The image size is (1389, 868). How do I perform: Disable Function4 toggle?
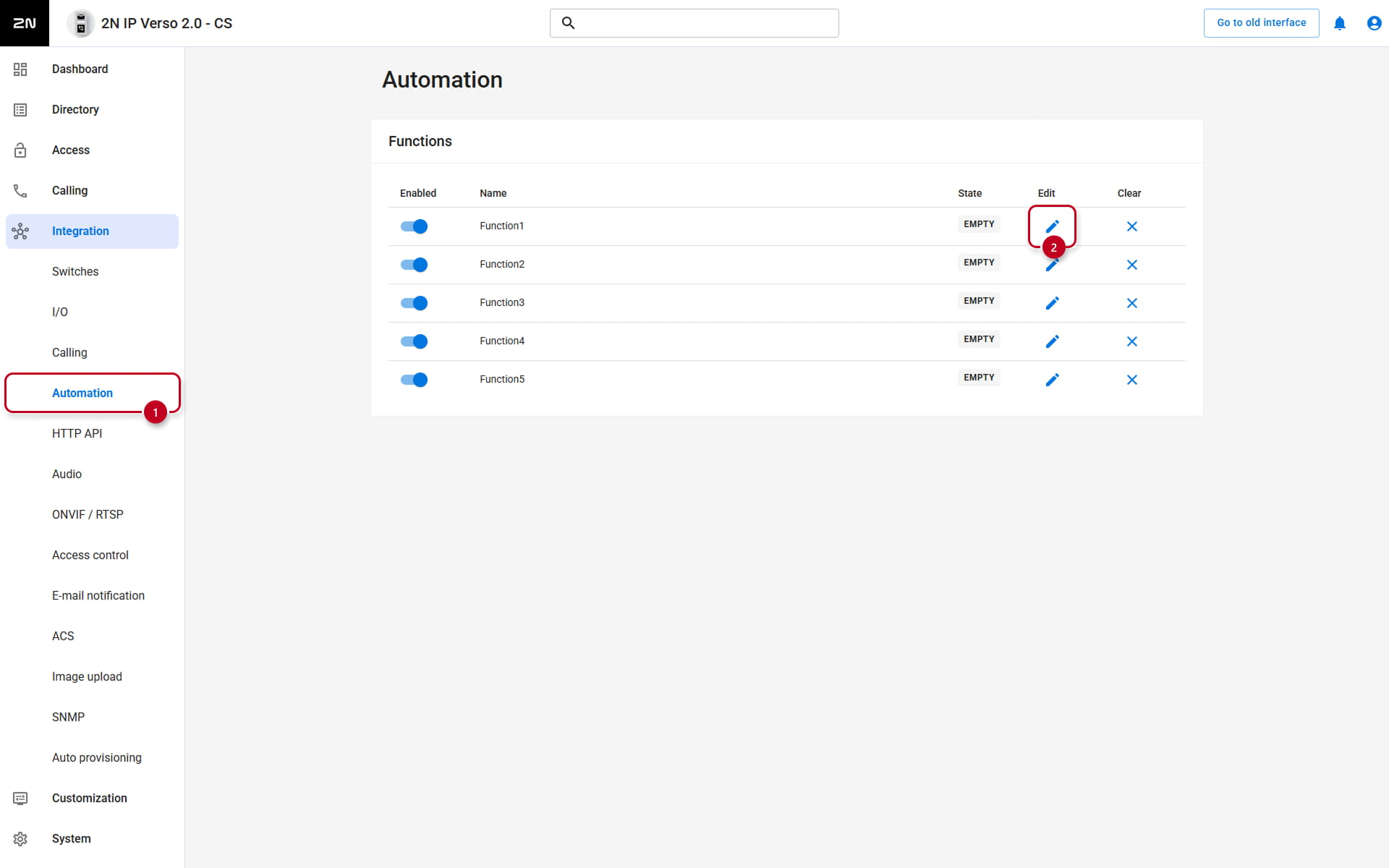point(415,341)
